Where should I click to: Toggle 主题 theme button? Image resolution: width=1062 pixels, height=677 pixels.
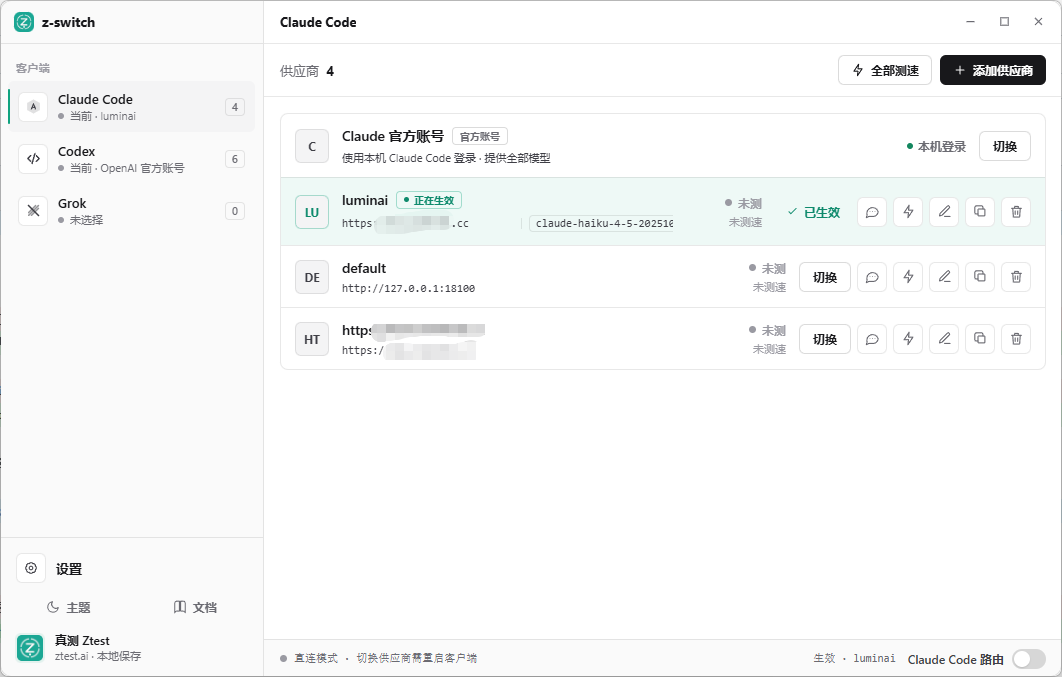point(68,607)
